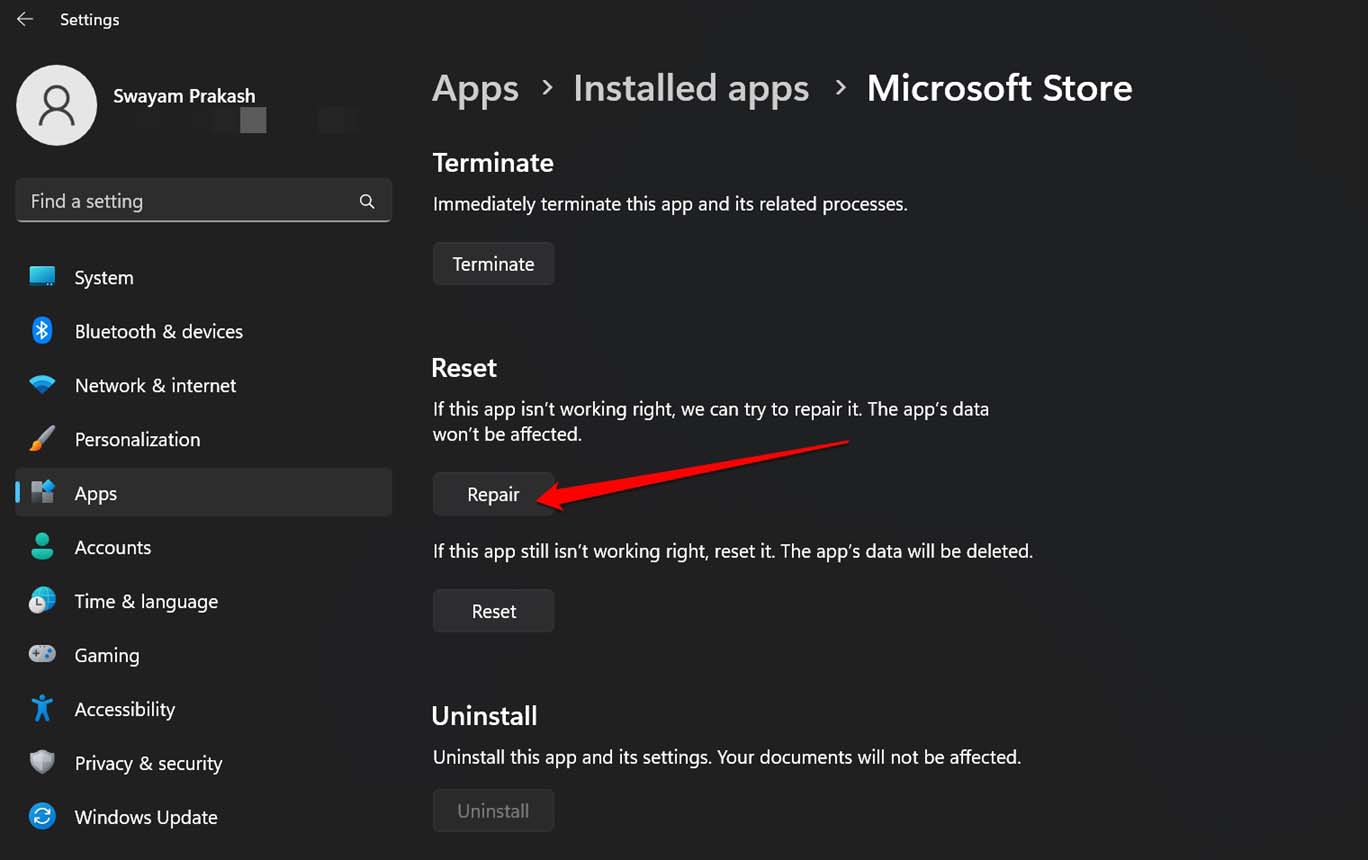
Task: Click the Terminate section heading
Action: 493,162
